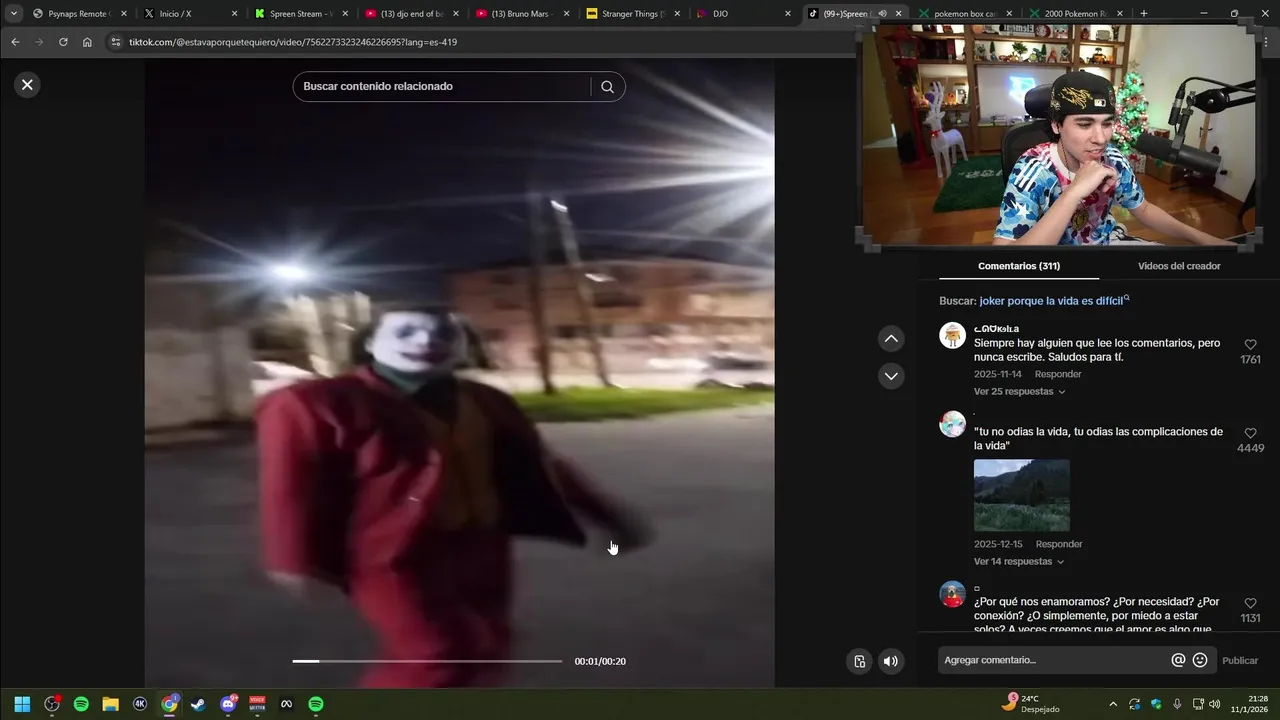This screenshot has width=1280, height=720.
Task: Open the system volume icon in the tray
Action: click(1215, 704)
